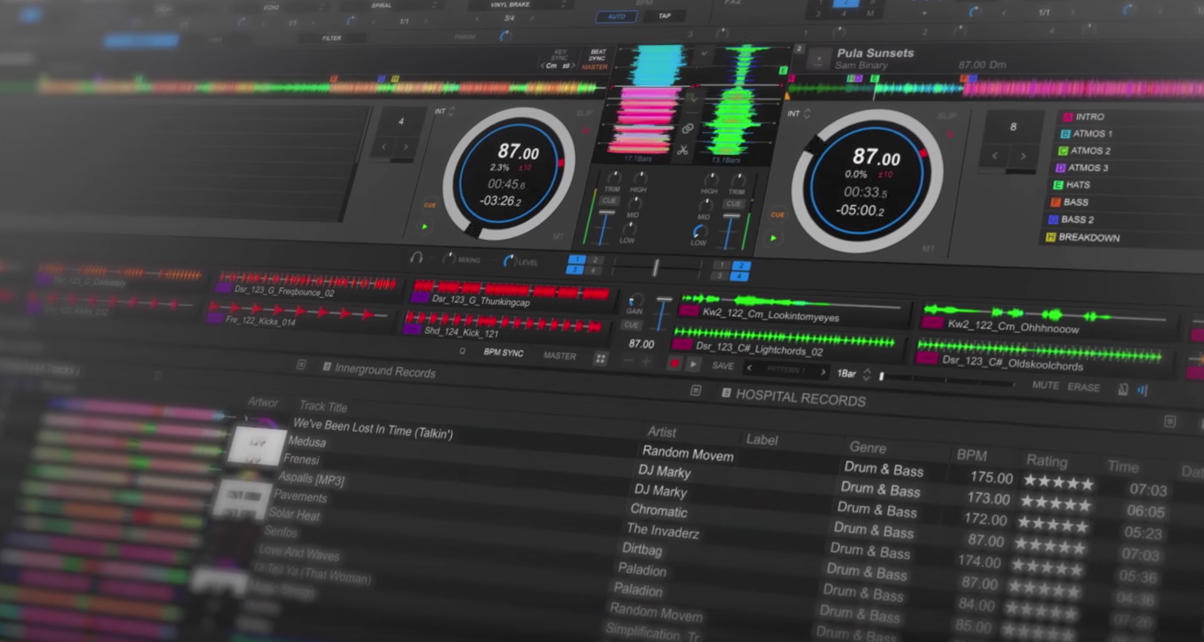Image resolution: width=1204 pixels, height=642 pixels.
Task: Click the quantize Q icon next to BPM SYNC
Action: point(462,352)
